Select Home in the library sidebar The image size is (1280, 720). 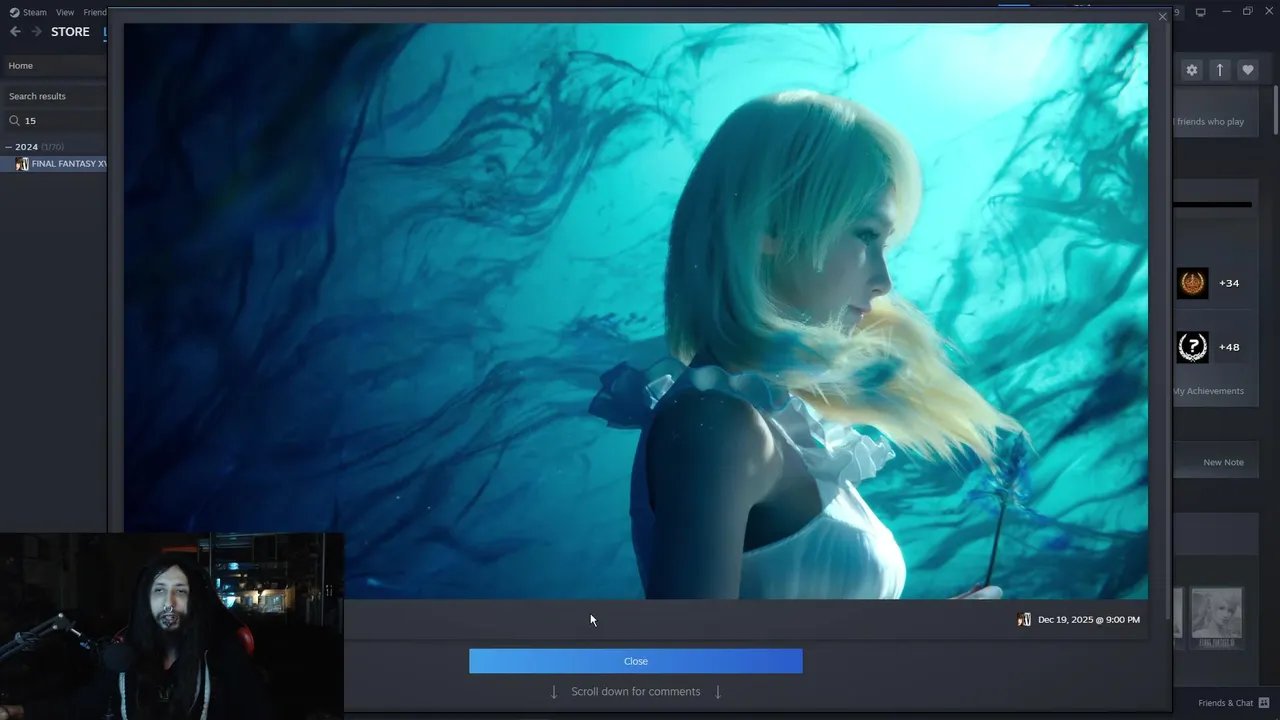[x=54, y=66]
